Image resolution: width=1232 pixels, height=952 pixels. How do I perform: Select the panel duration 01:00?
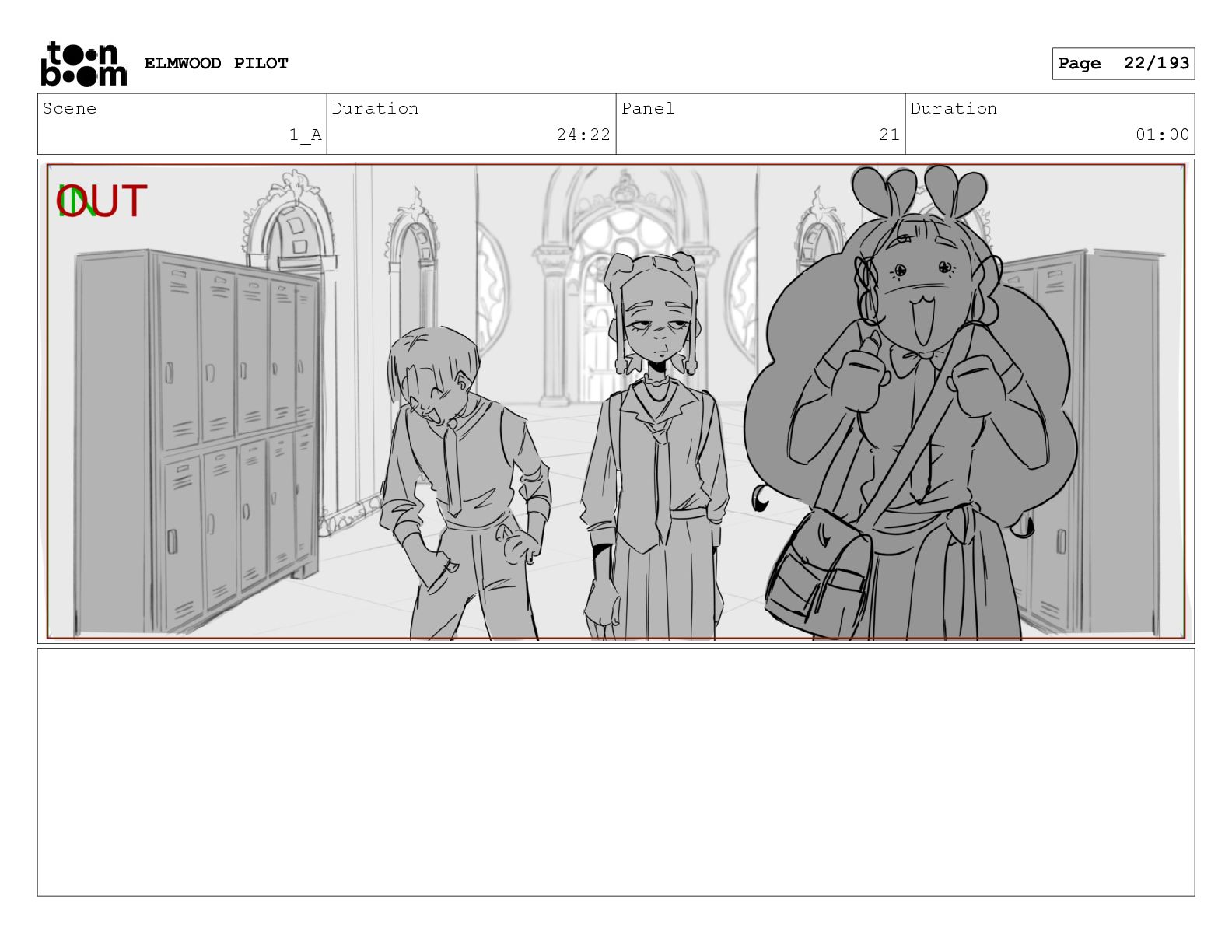1162,135
